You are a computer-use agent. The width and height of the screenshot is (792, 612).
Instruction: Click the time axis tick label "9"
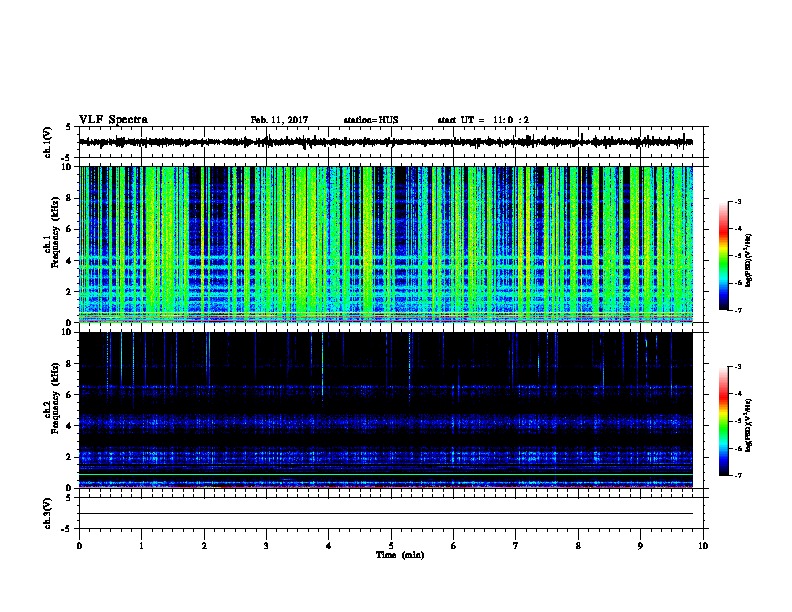pyautogui.click(x=640, y=545)
